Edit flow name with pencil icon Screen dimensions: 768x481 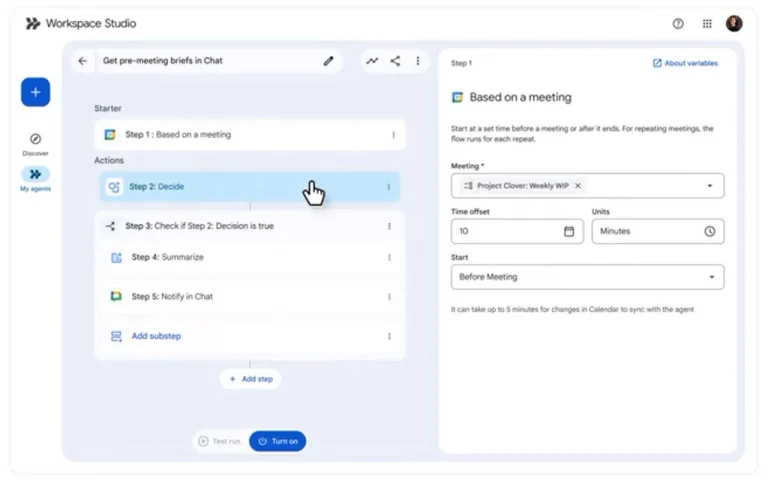pos(328,61)
